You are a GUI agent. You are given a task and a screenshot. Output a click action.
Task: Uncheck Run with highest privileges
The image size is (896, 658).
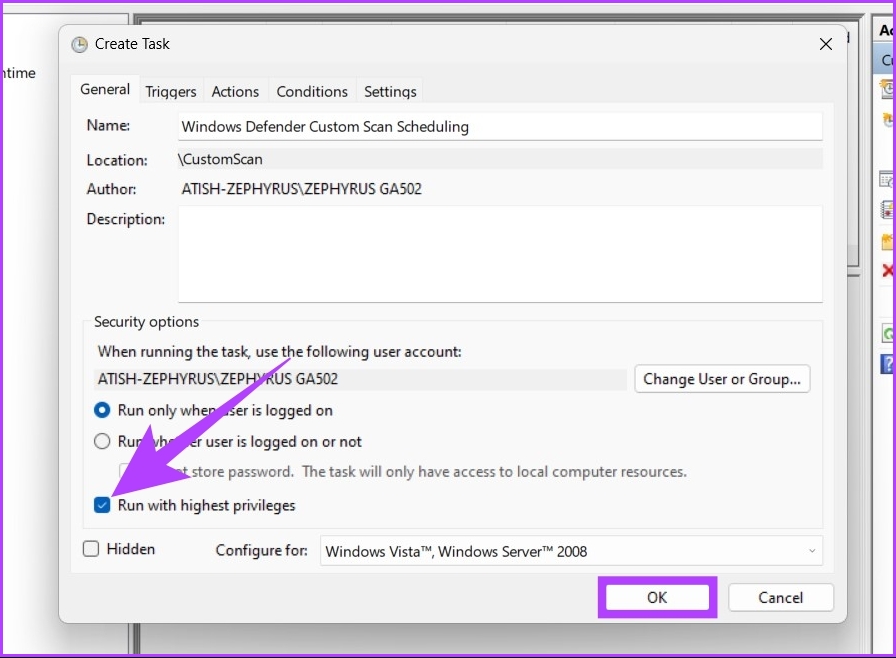pos(102,505)
